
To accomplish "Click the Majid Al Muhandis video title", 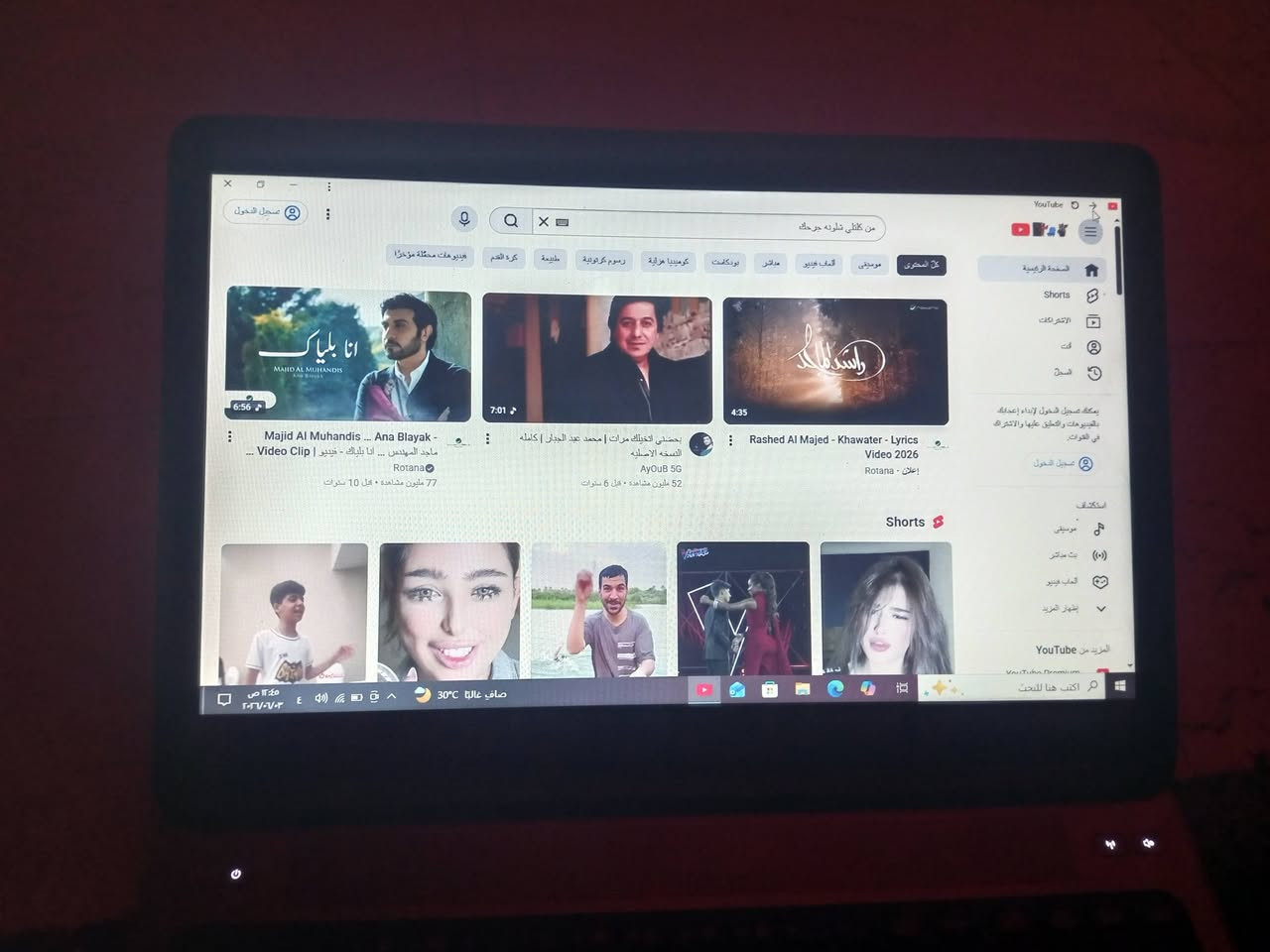I will [x=342, y=443].
